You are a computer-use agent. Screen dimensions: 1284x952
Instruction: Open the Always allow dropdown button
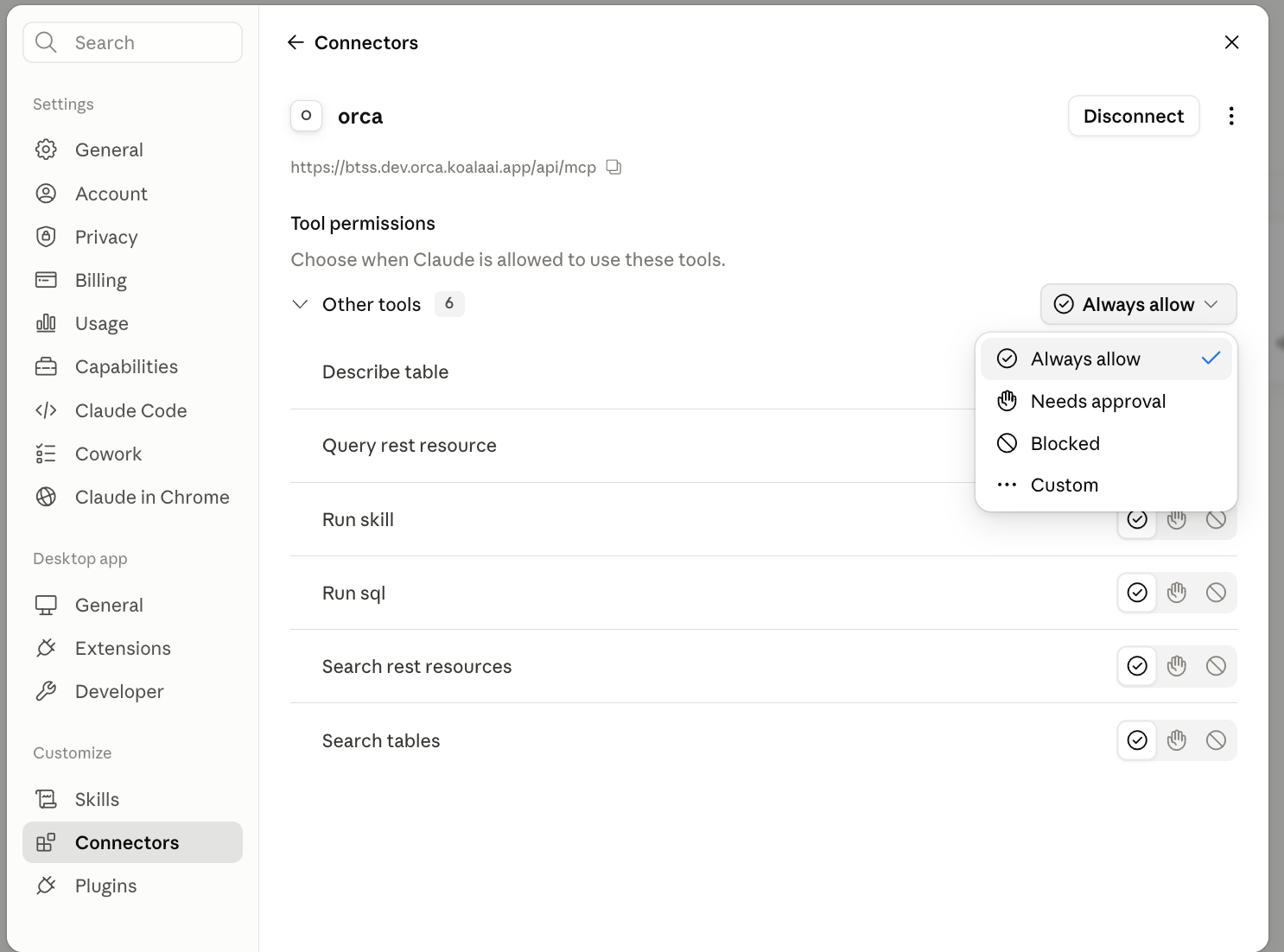(1138, 304)
